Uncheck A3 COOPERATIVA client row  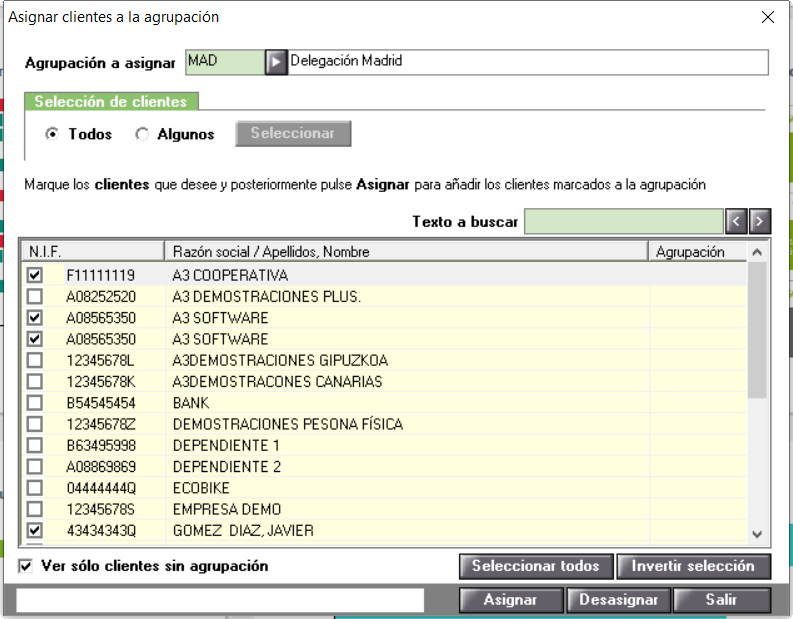point(34,275)
